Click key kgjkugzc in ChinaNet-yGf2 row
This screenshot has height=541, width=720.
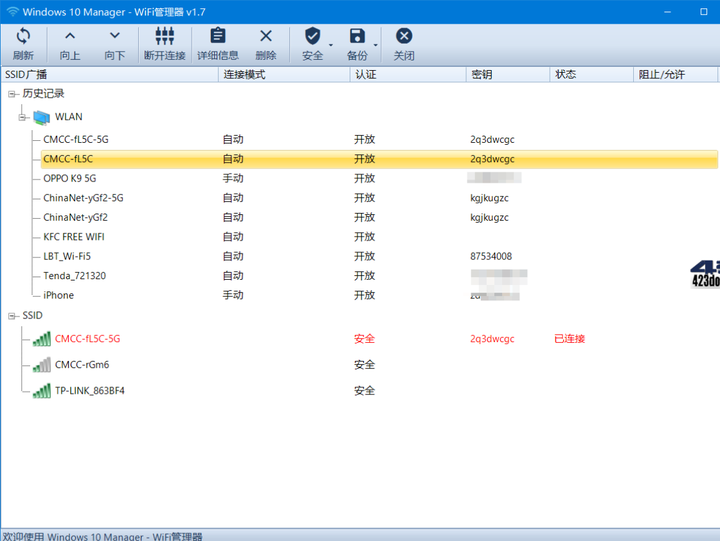489,217
